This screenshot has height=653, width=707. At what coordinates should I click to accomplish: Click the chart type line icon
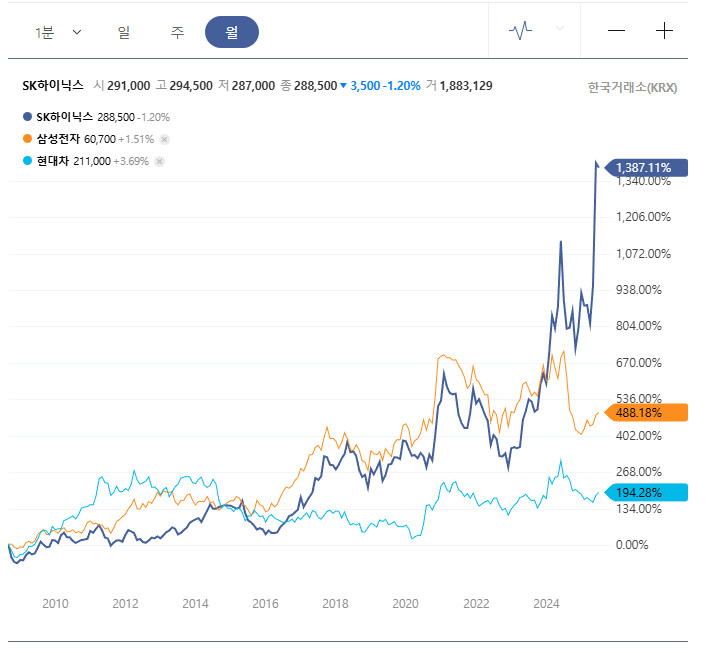click(521, 31)
